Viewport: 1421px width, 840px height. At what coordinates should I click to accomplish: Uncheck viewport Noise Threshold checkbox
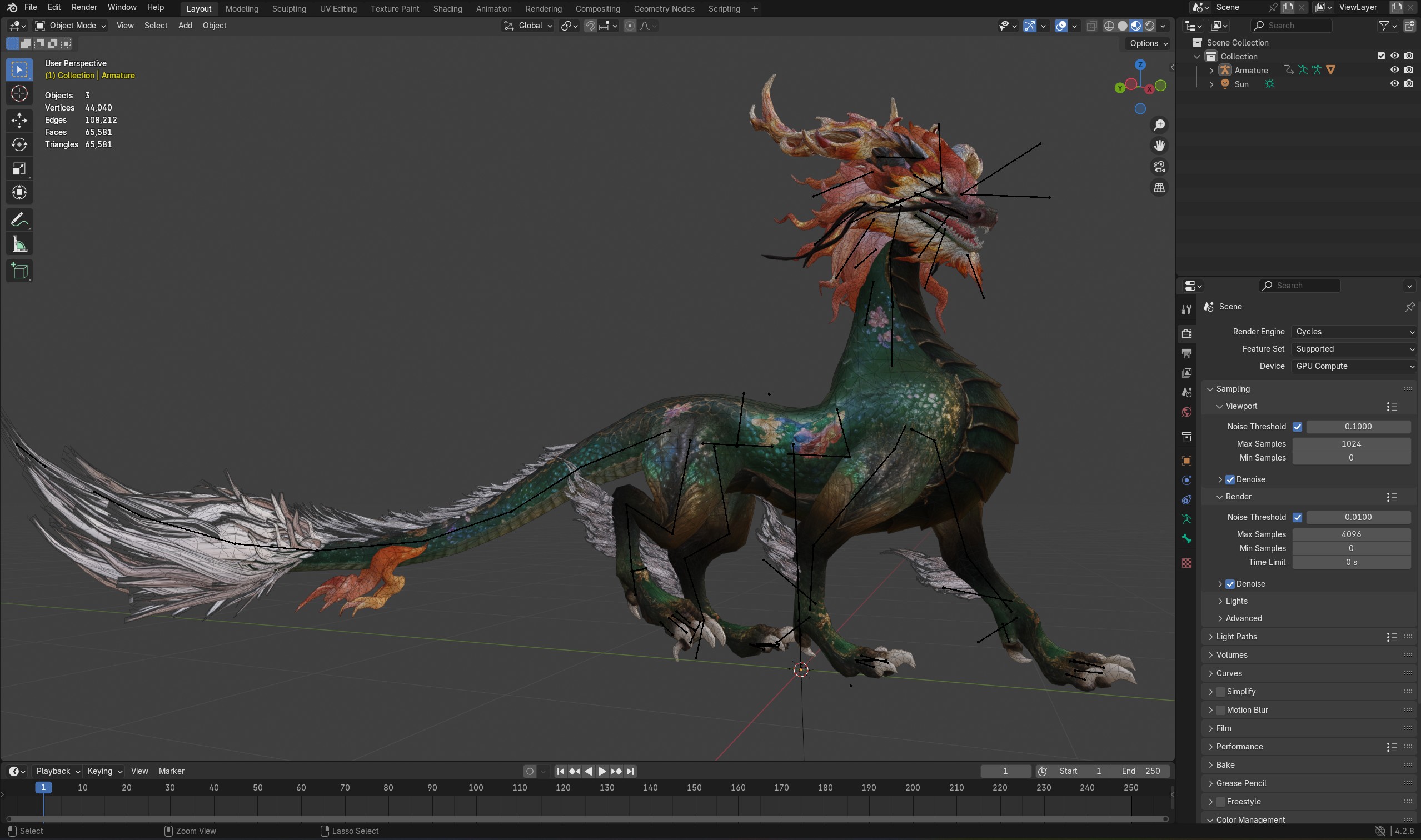pyautogui.click(x=1297, y=427)
